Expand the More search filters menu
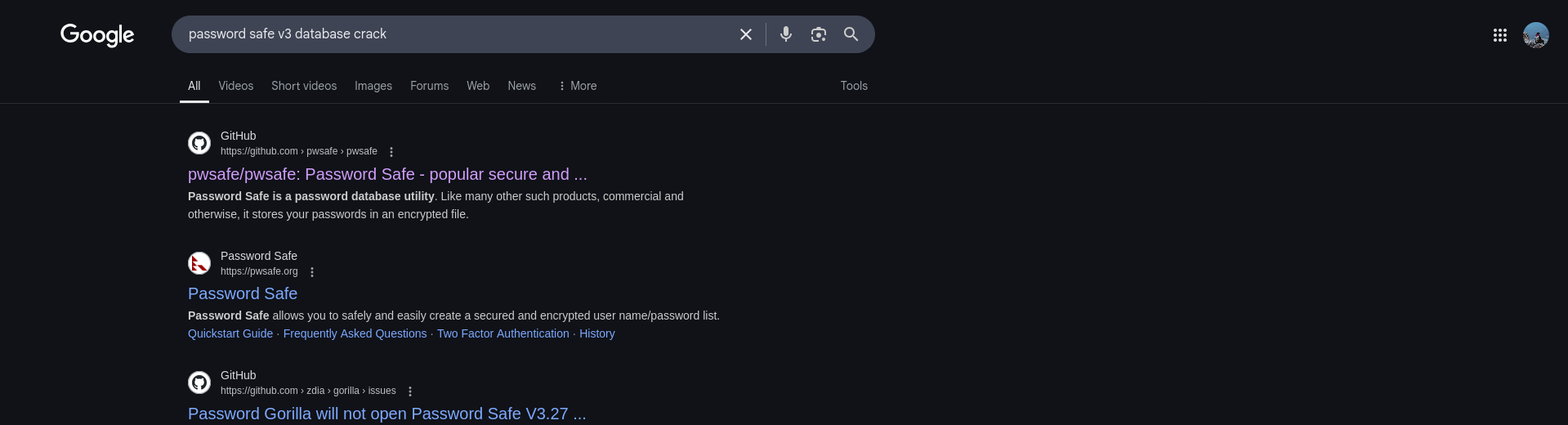This screenshot has height=425, width=1568. (577, 86)
